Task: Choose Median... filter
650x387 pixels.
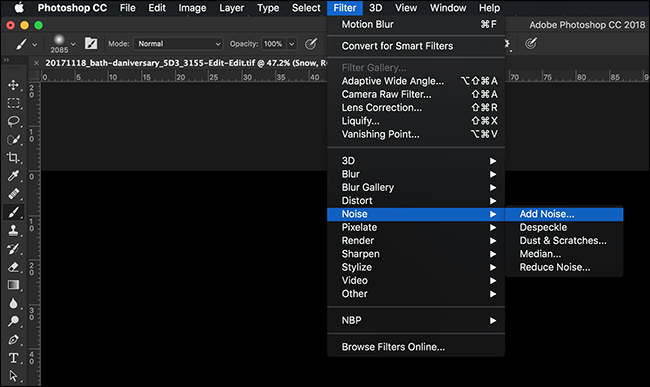Action: 564,254
